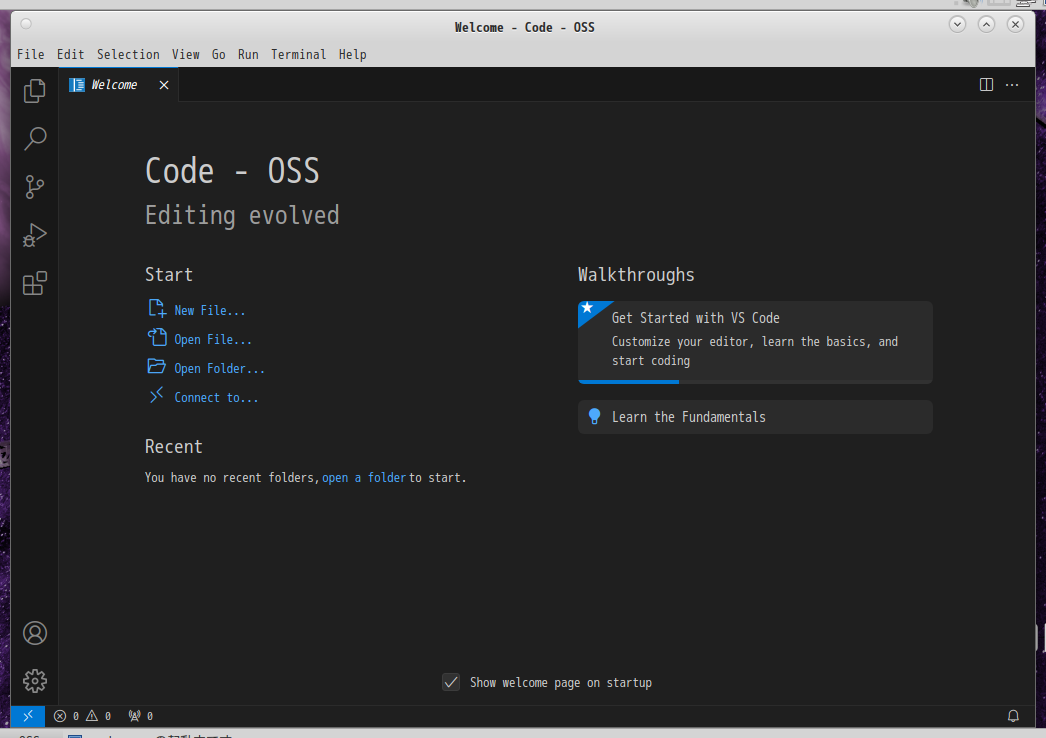Image resolution: width=1046 pixels, height=738 pixels.
Task: Open the Selection menu
Action: 128,55
